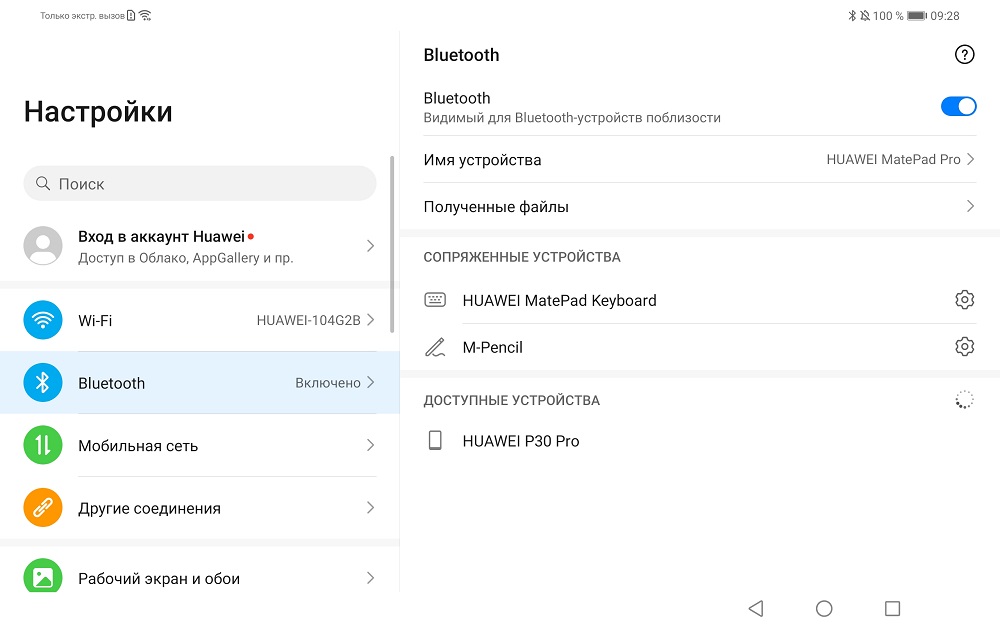Open the Bluetooth Включено chevron
The height and width of the screenshot is (625, 1000).
click(x=371, y=382)
